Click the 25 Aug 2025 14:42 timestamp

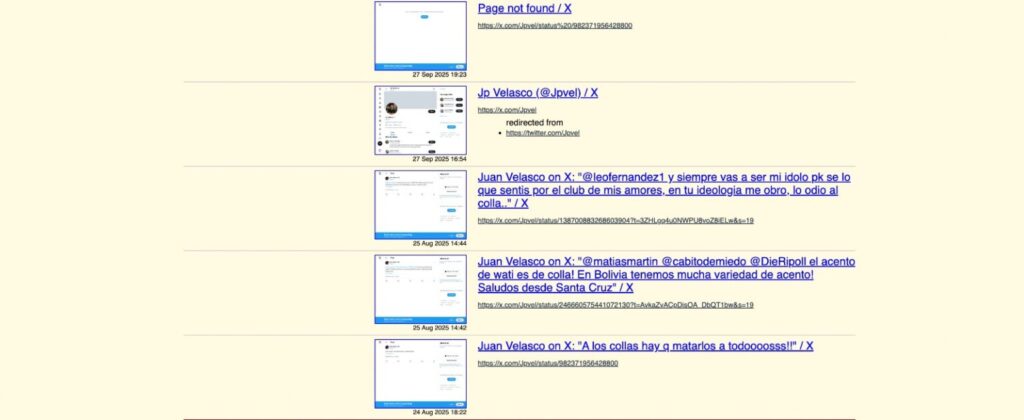click(x=439, y=327)
